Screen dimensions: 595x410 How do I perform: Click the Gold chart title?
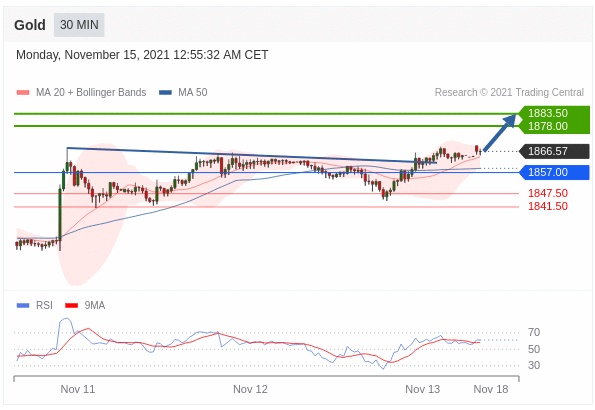tap(30, 25)
